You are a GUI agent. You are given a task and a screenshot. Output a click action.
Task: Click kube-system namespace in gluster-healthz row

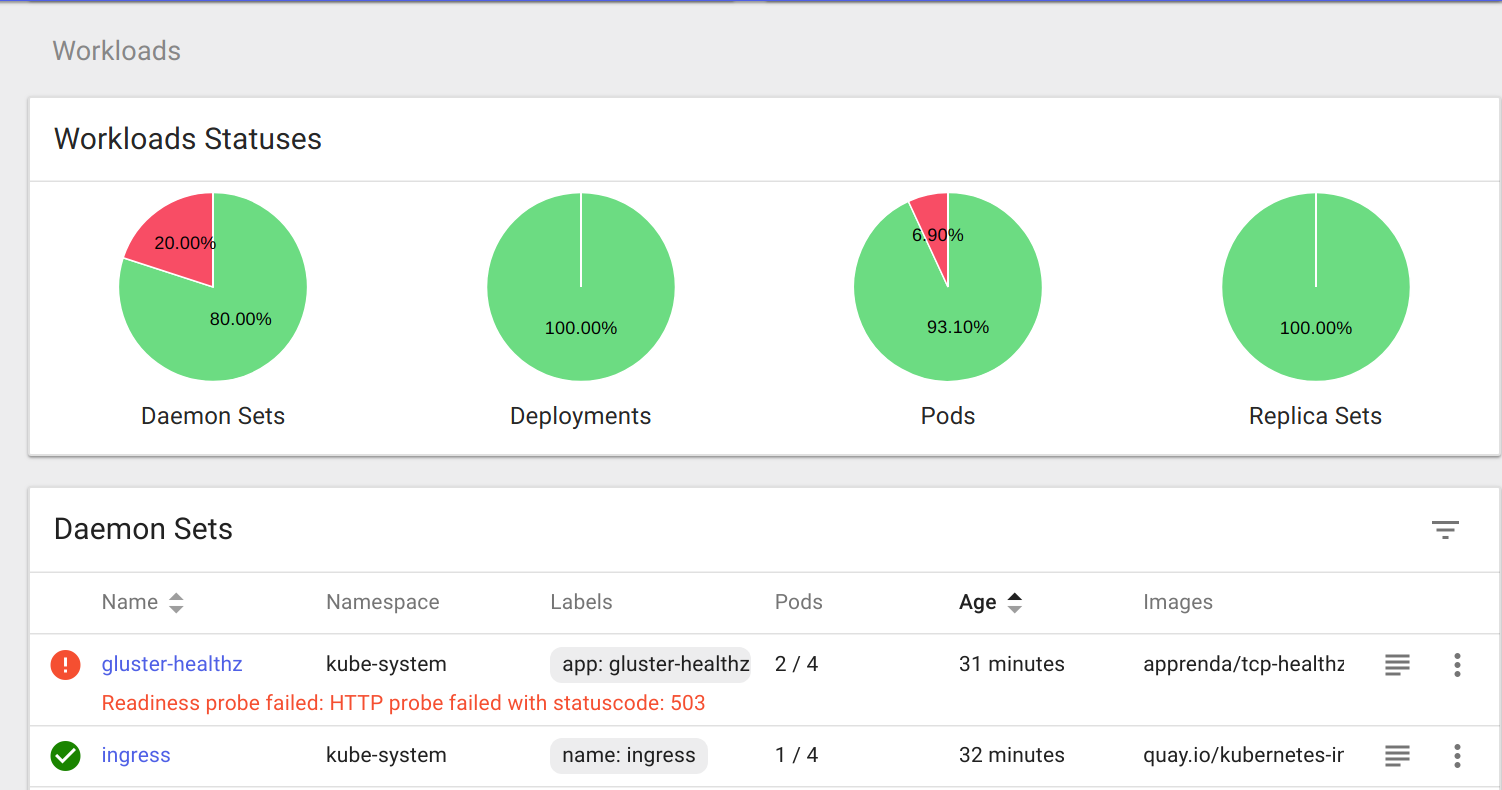point(386,664)
